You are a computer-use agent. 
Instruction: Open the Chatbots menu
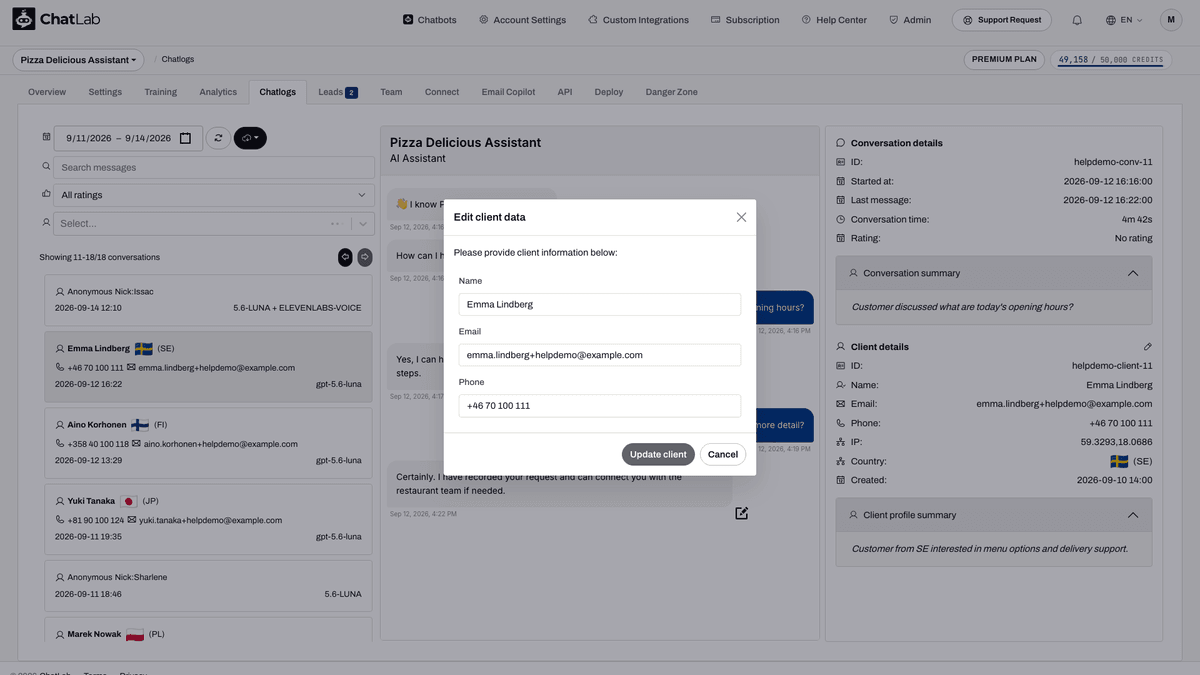(x=430, y=20)
